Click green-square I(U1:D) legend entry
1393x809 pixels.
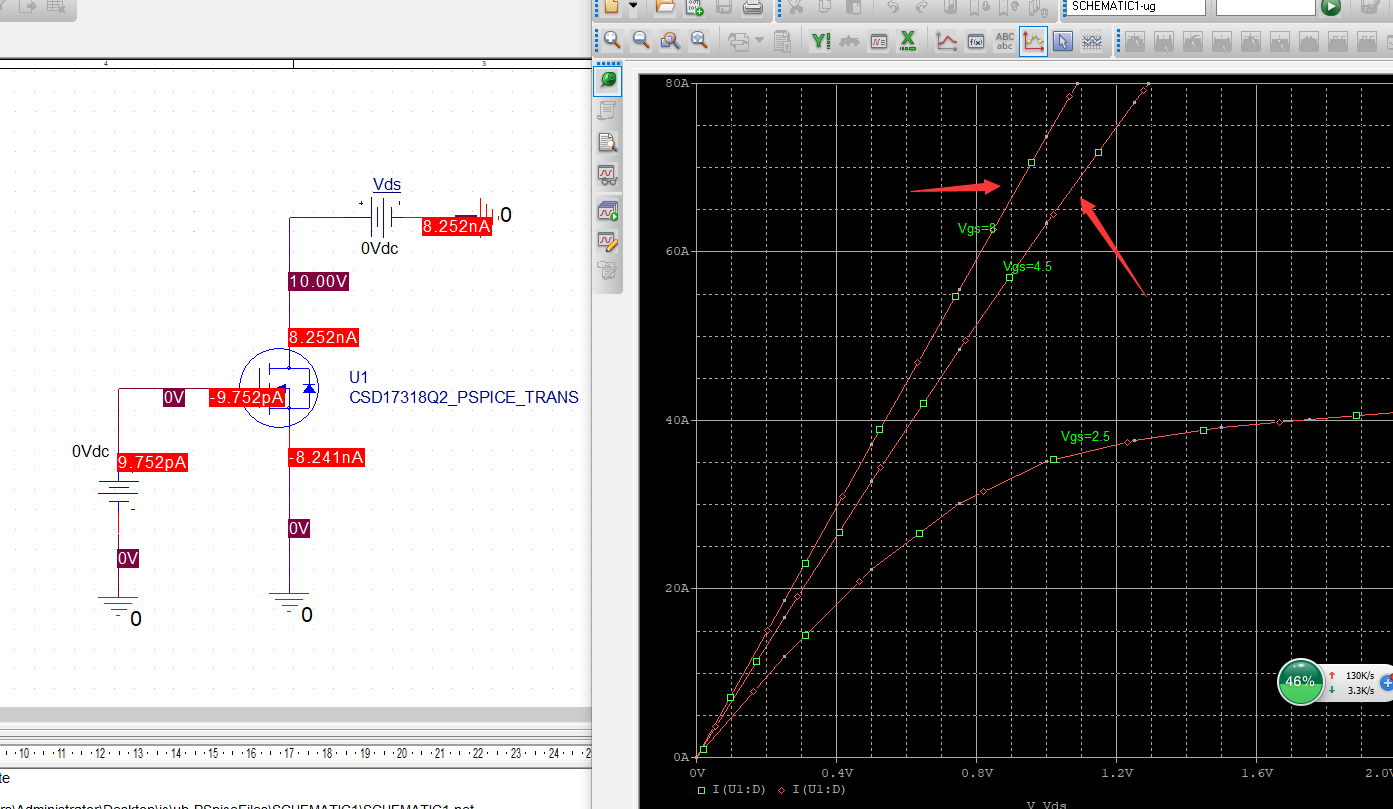[732, 789]
